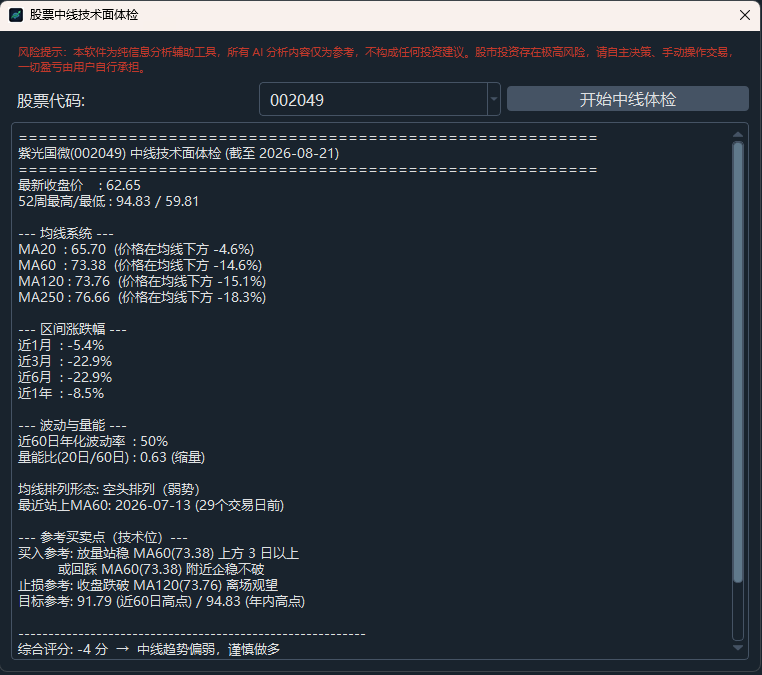Click the MA60 : 73.38 line
This screenshot has height=675, width=762.
(x=140, y=265)
